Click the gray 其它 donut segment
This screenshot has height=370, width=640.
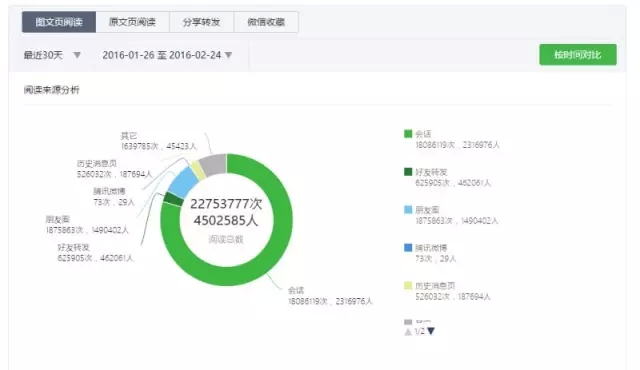214,165
